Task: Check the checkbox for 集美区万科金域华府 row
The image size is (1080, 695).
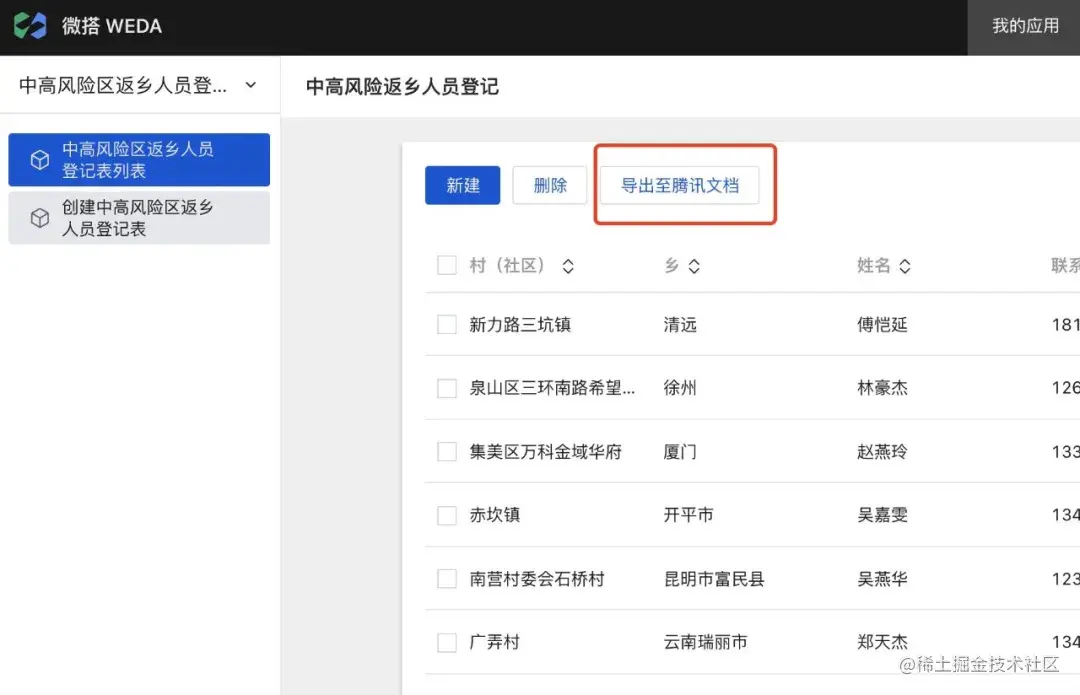Action: pyautogui.click(x=446, y=451)
